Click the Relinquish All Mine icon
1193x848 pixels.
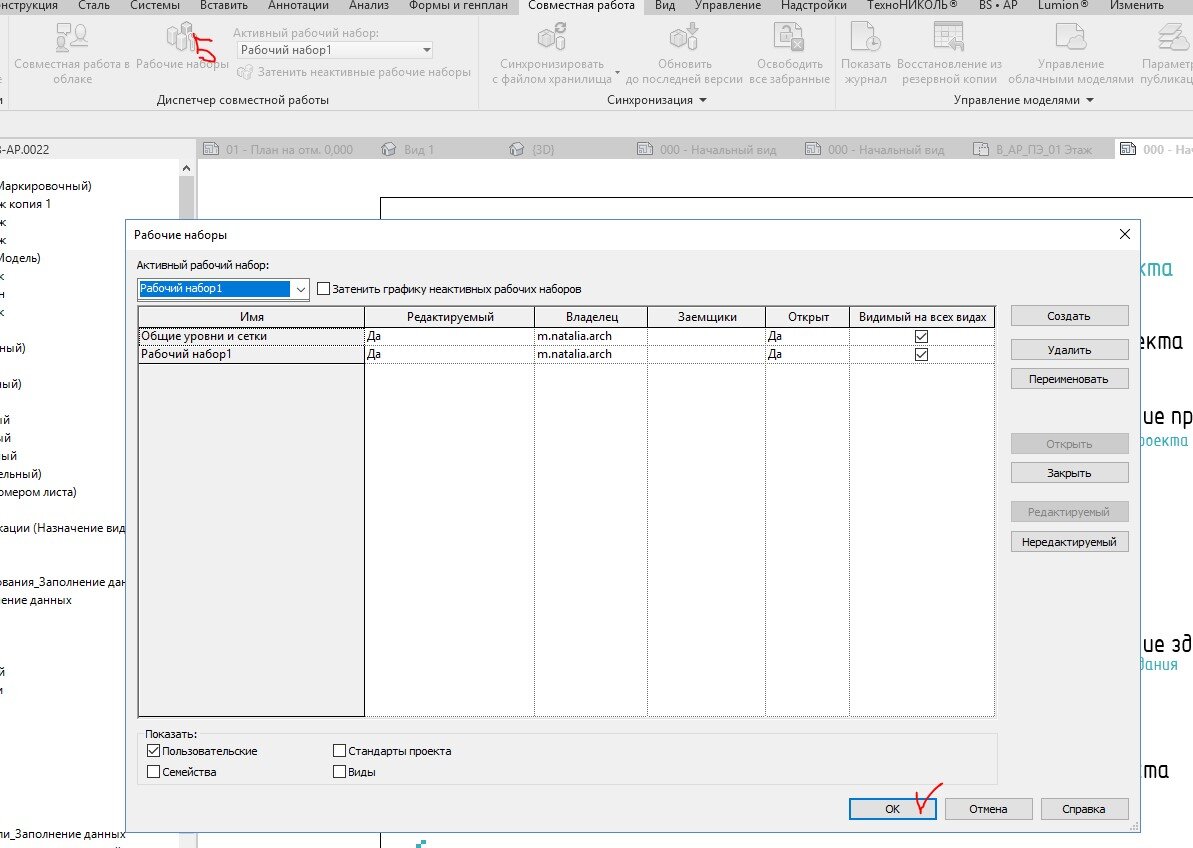coord(789,37)
